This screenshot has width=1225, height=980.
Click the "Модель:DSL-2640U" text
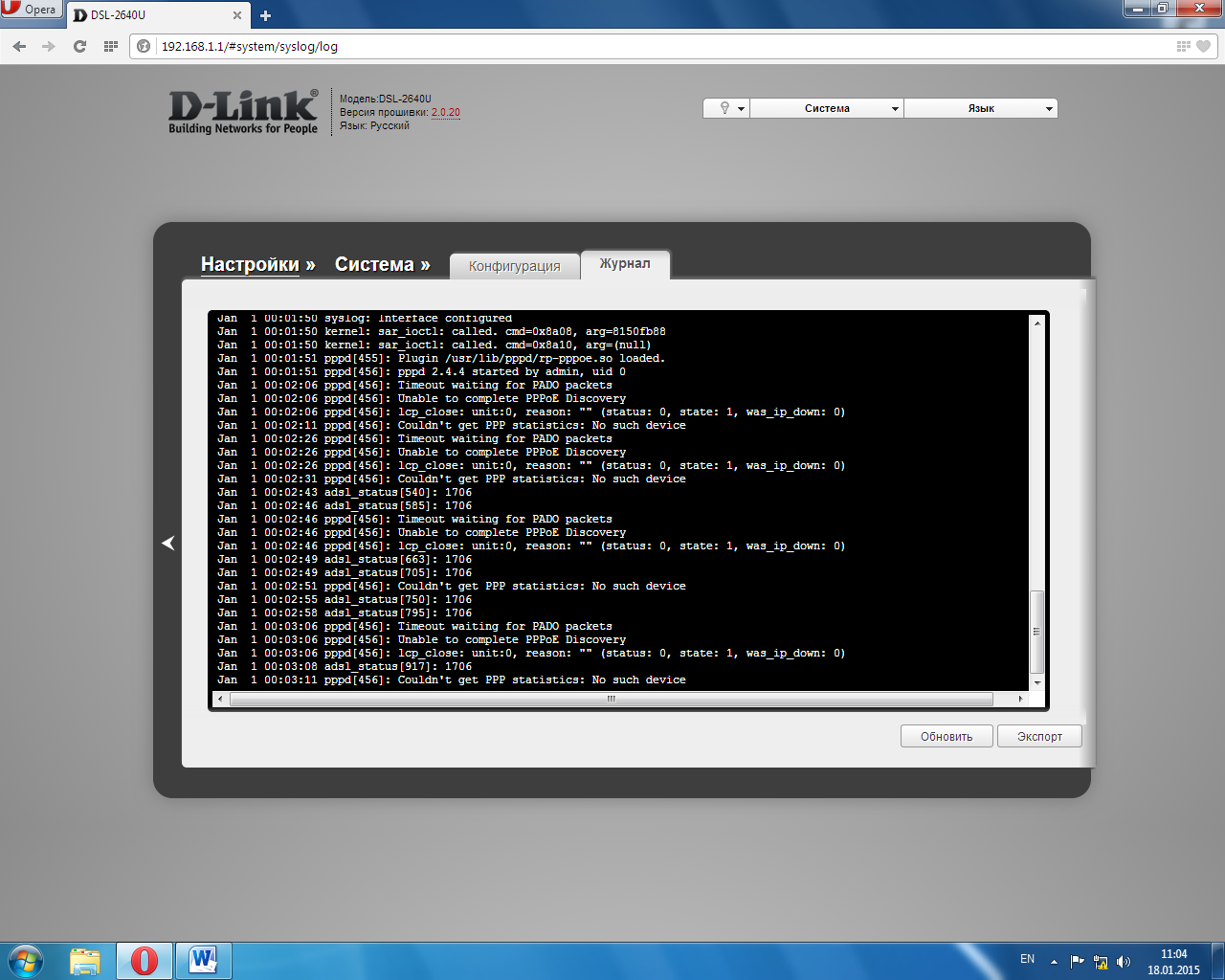(386, 99)
